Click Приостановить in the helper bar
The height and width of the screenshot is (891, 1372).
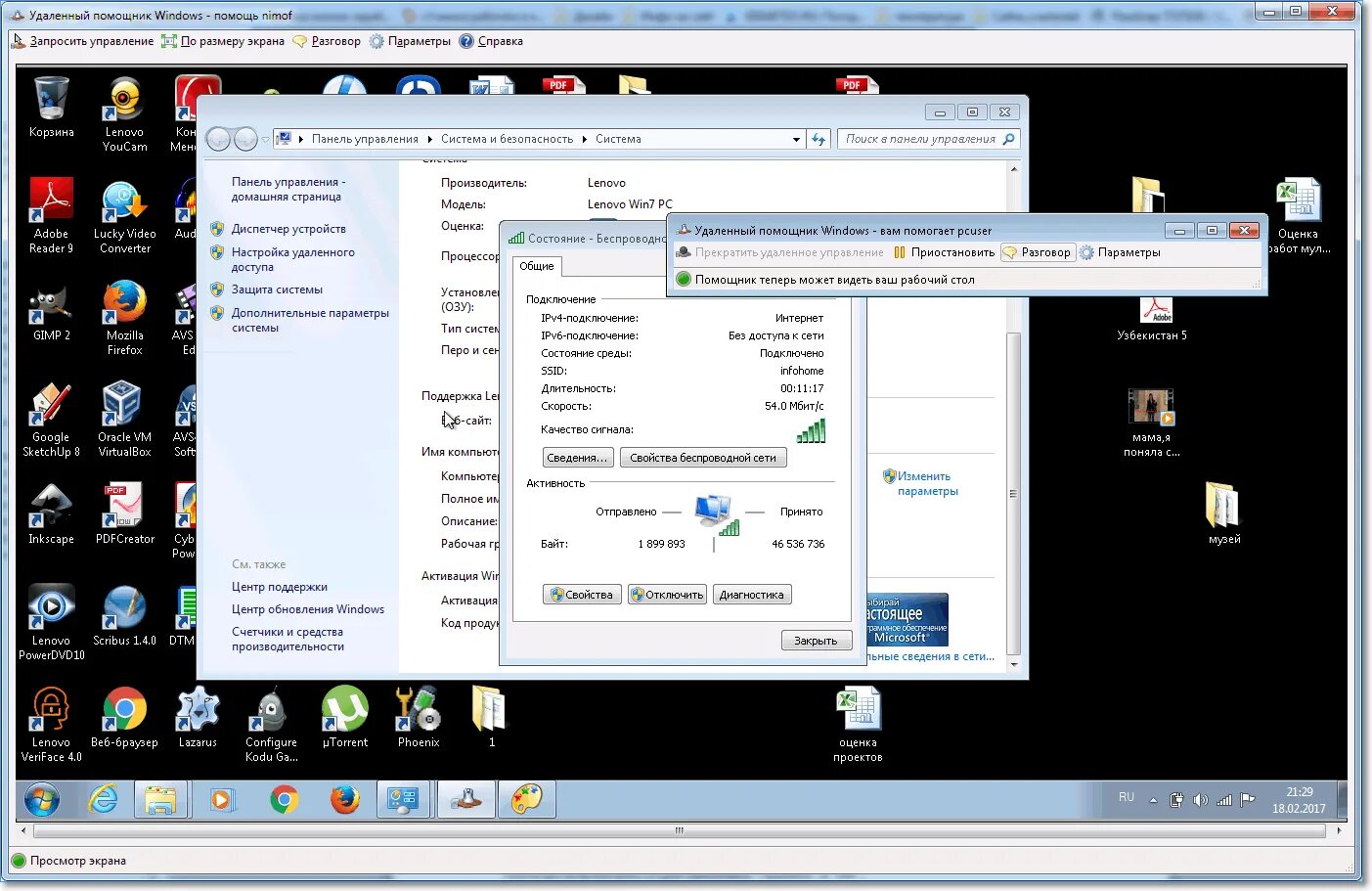coord(944,252)
